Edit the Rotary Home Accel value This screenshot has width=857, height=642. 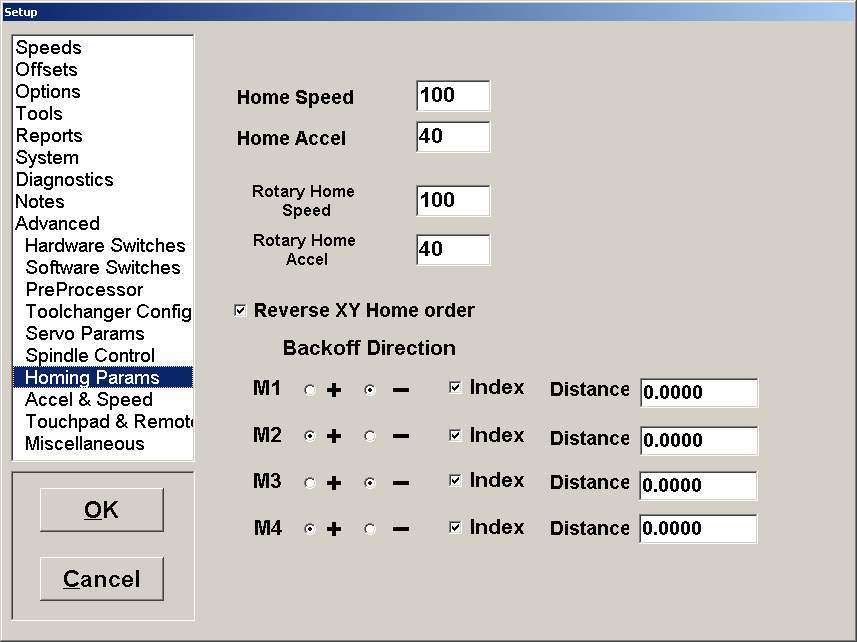452,249
